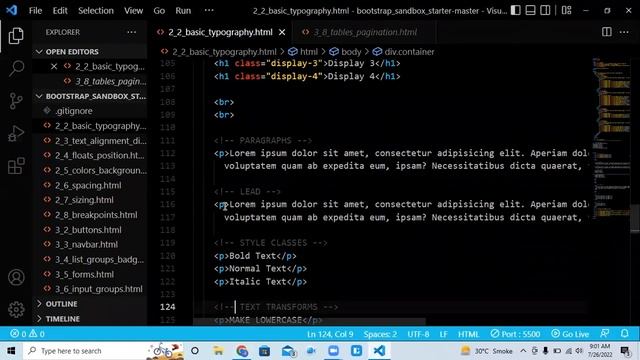The width and height of the screenshot is (640, 360).
Task: Click the horizontal editor scrollbar
Action: (309, 322)
